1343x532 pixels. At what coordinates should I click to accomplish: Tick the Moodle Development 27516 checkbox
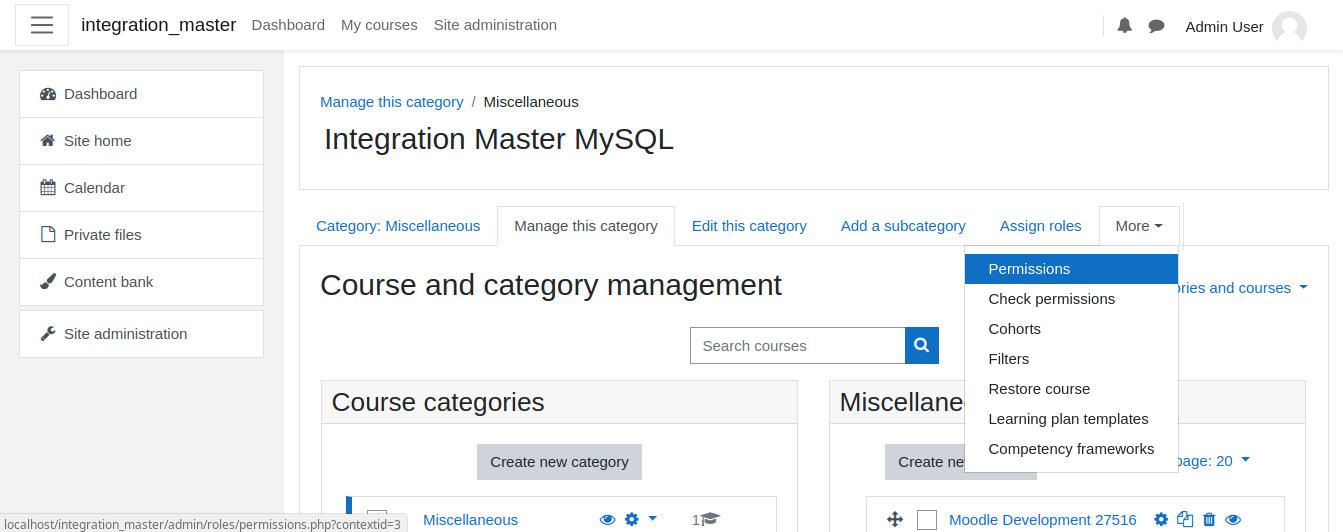pyautogui.click(x=927, y=520)
